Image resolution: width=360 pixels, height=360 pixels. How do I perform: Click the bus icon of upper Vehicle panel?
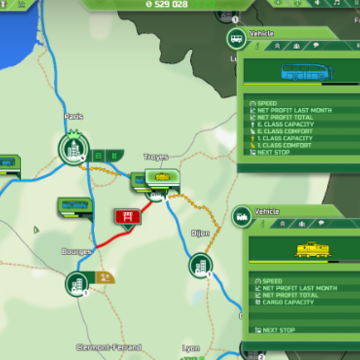[236, 38]
